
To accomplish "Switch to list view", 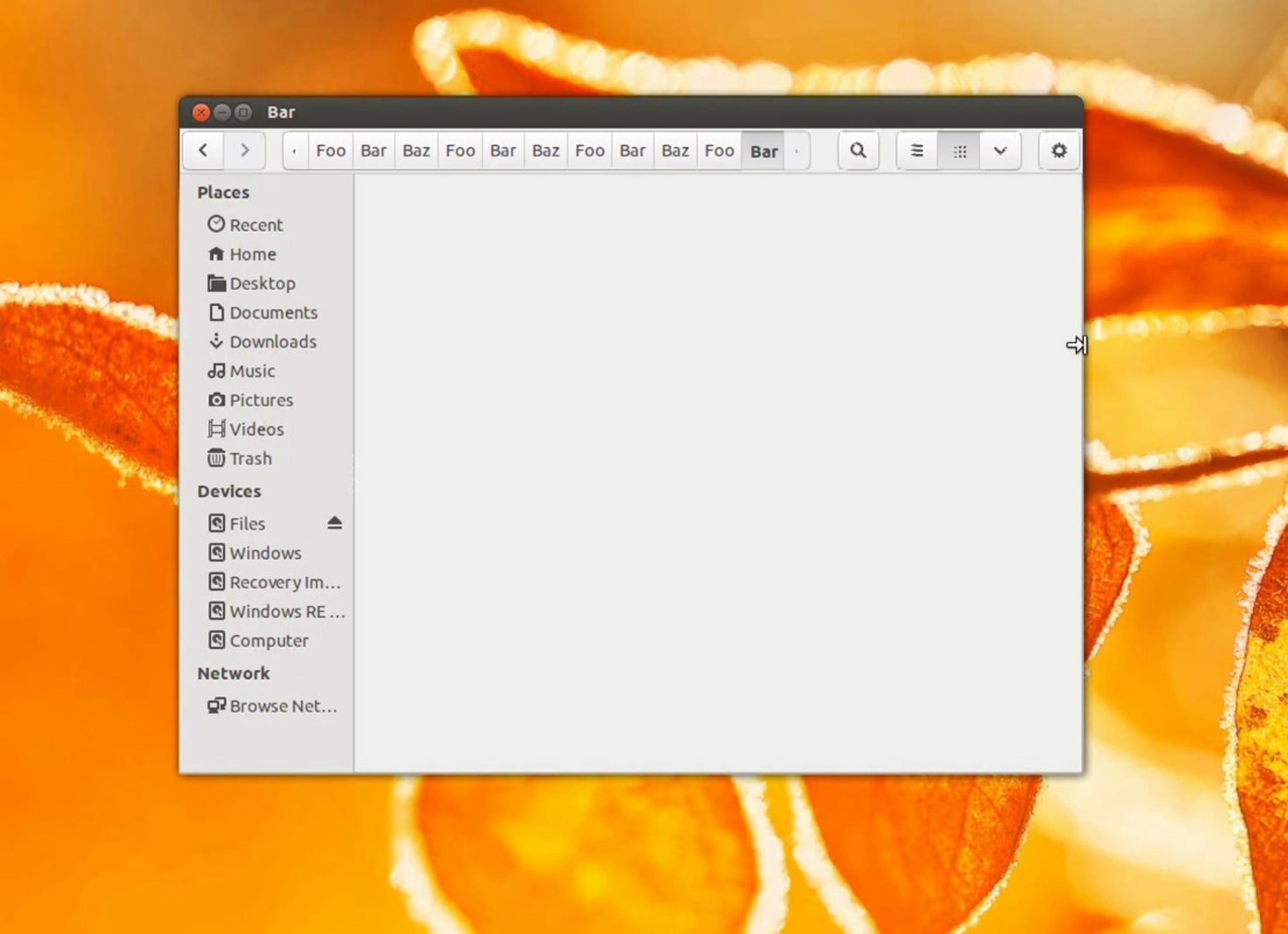I will (x=917, y=150).
